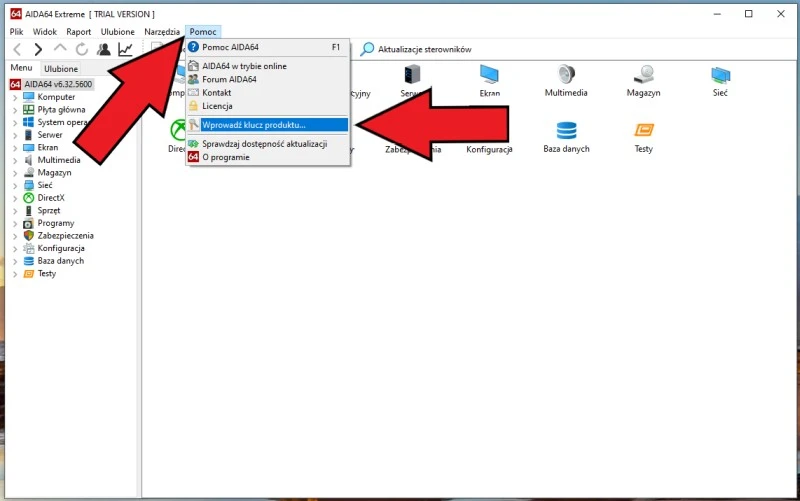
Task: Expand the Multimedia tree node
Action: (15, 160)
